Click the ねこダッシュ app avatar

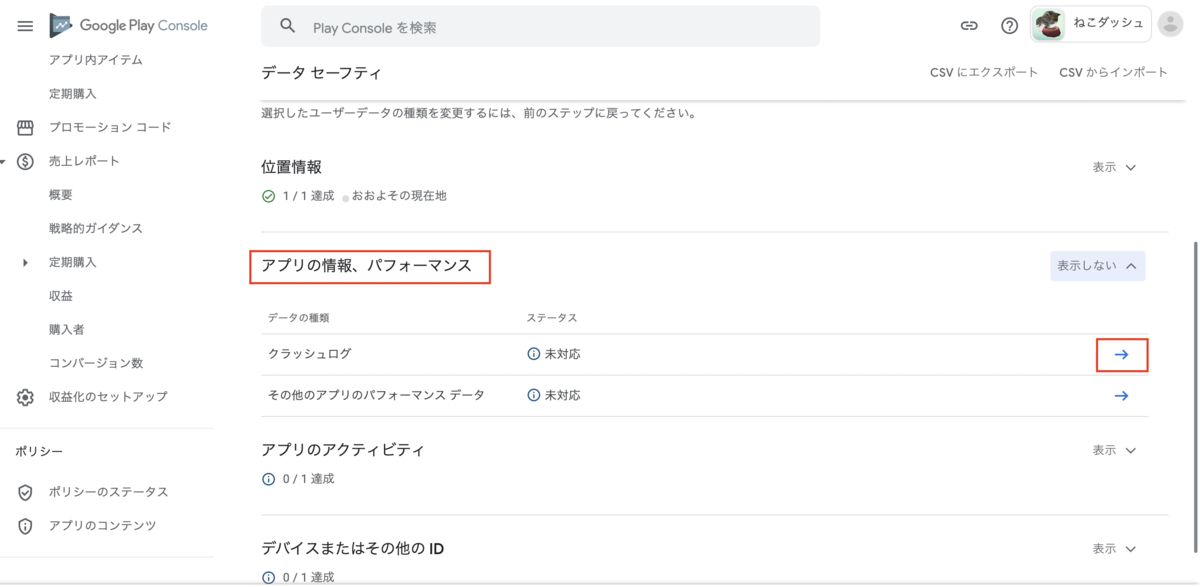click(1048, 25)
